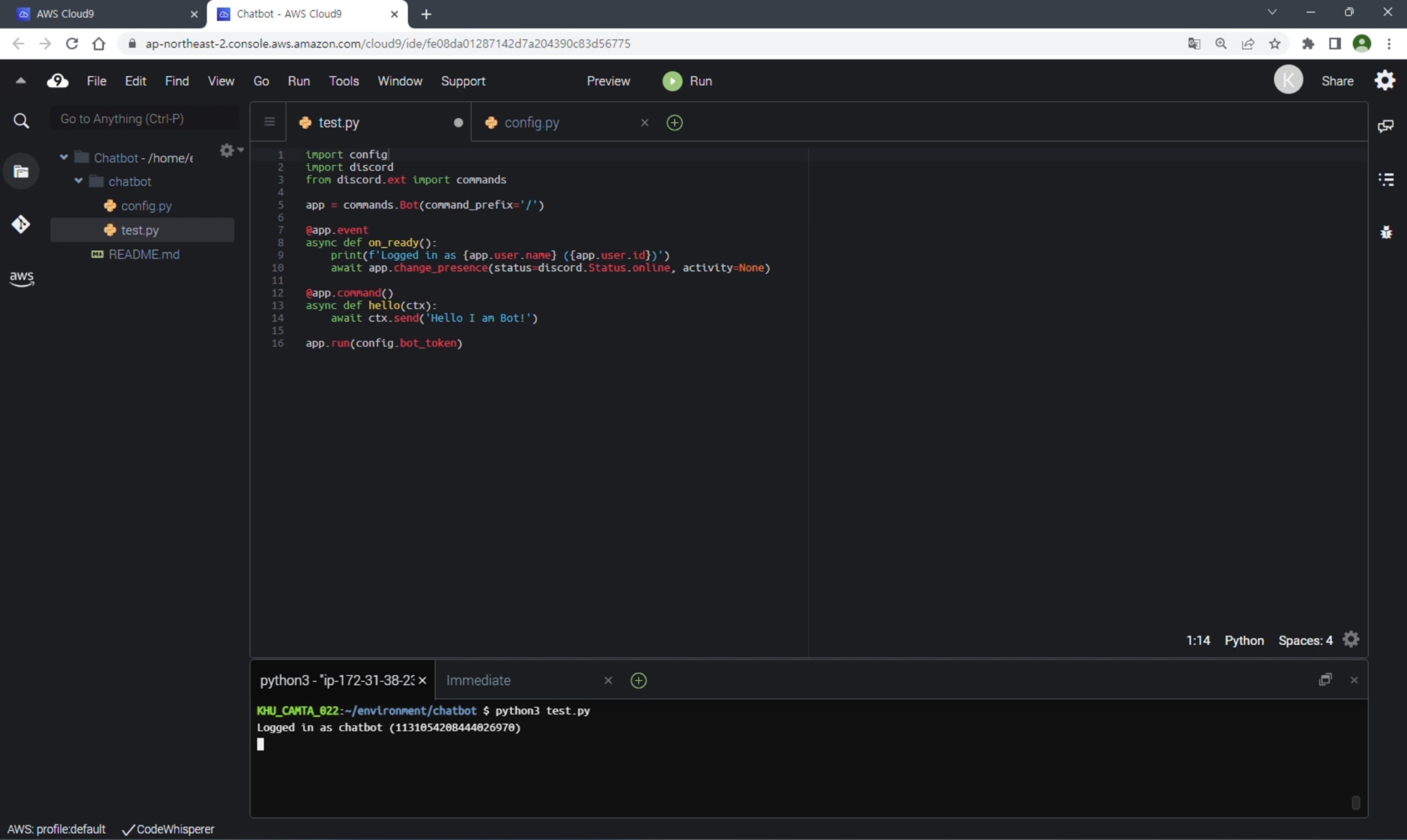Viewport: 1407px width, 840px height.
Task: Click the green Run button
Action: pyautogui.click(x=687, y=81)
